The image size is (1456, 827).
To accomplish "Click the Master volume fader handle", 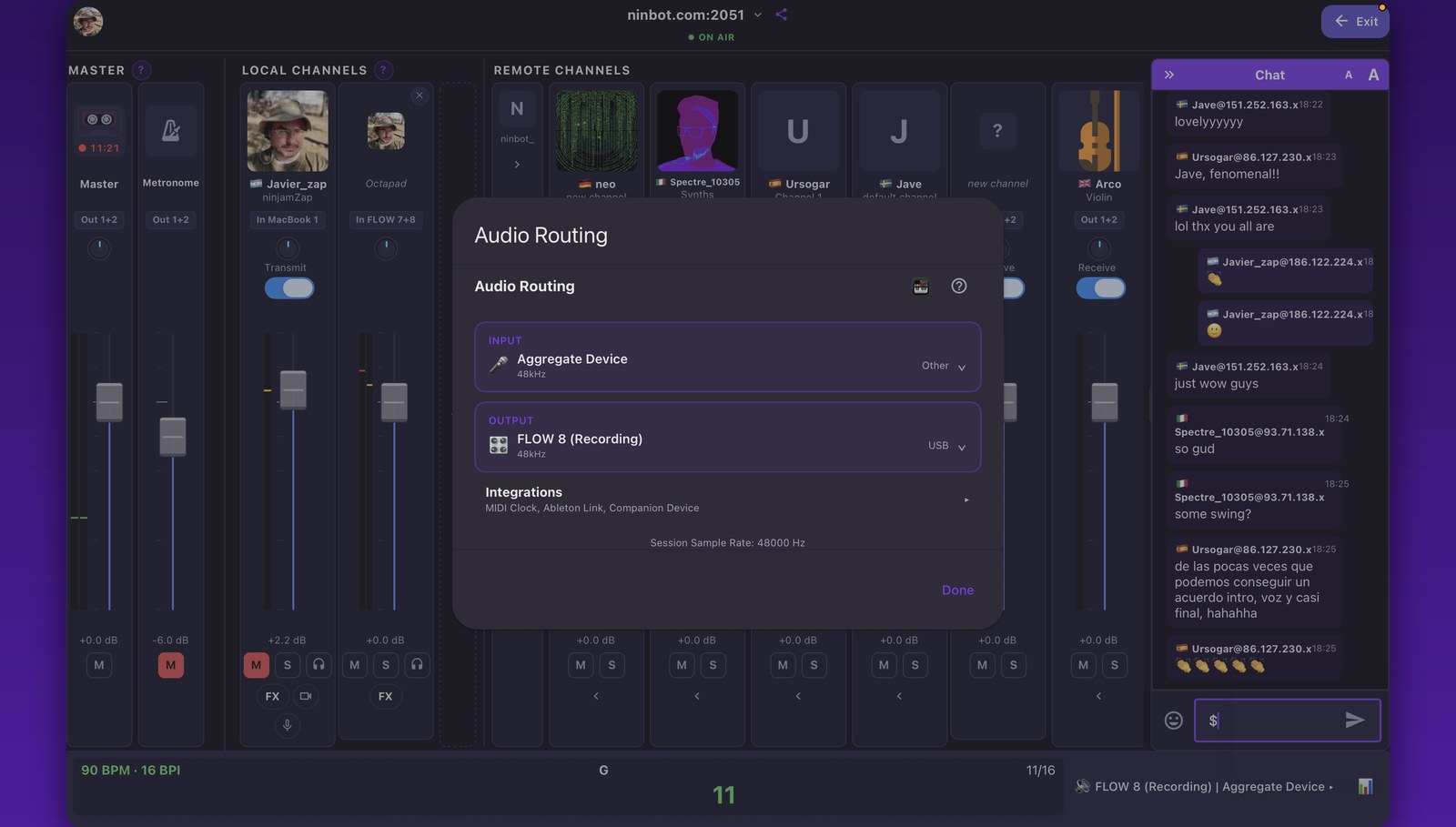I will 109,402.
